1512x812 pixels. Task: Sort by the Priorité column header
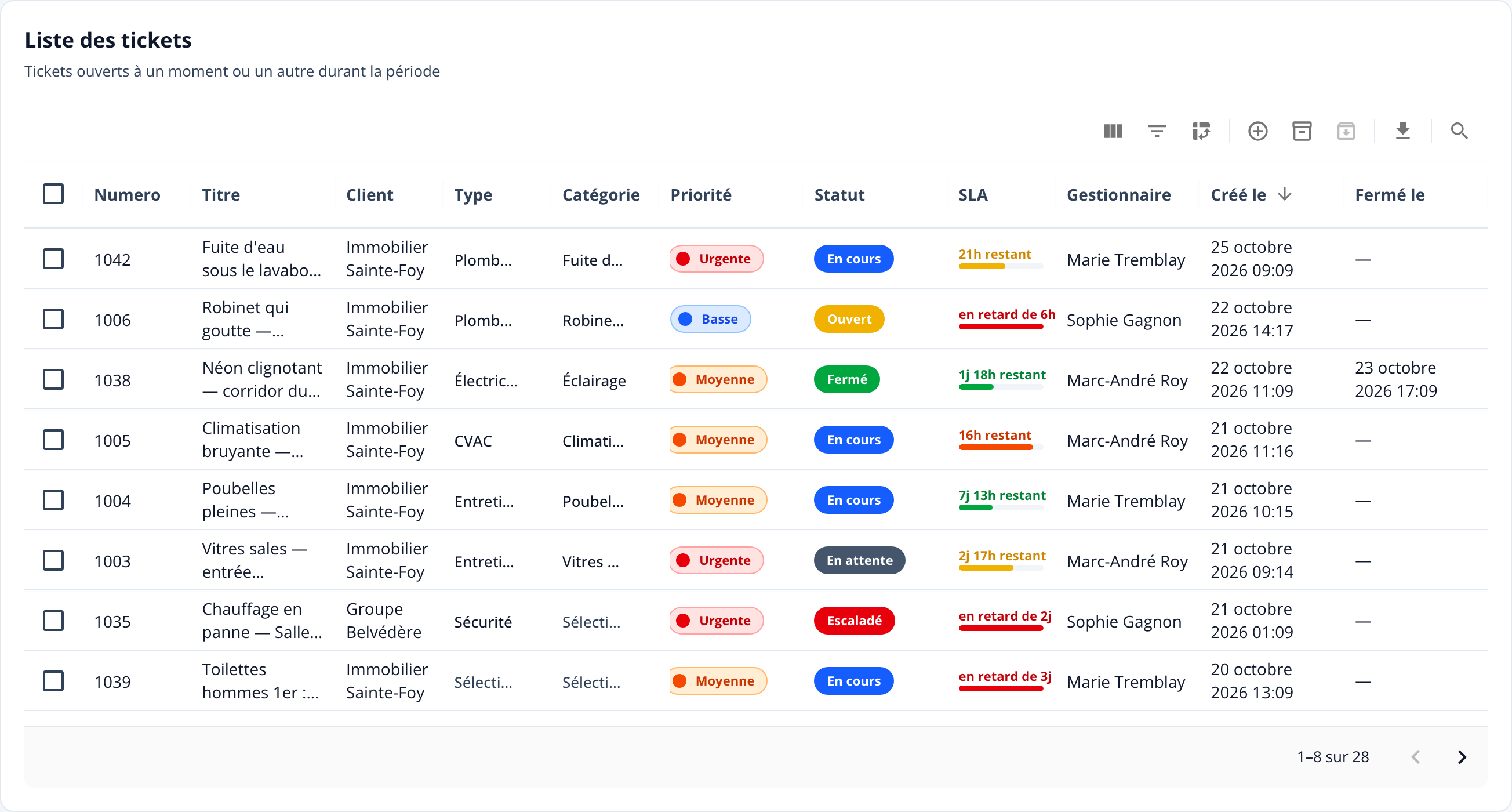coord(701,195)
